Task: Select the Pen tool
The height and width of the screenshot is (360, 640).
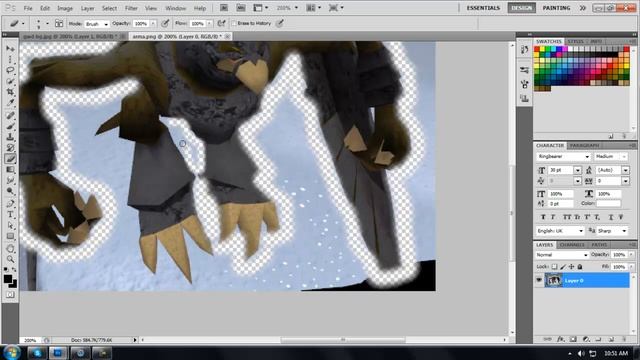Action: 10,204
